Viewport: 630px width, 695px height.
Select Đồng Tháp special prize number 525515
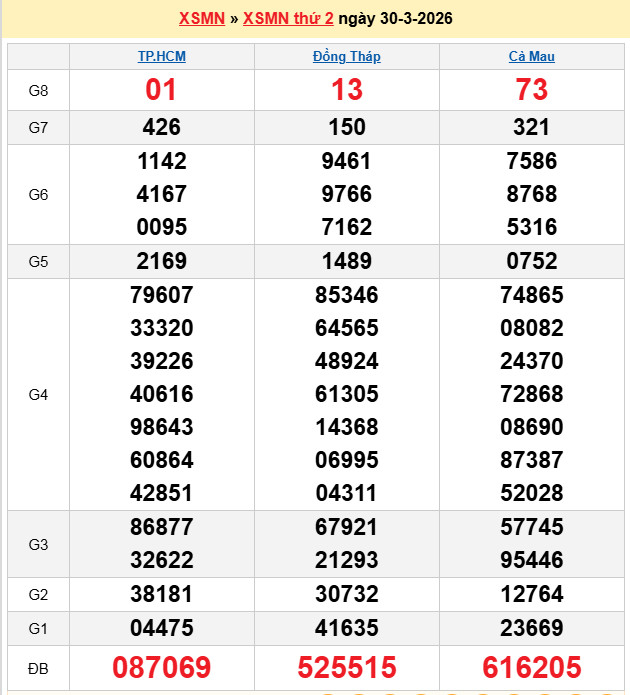pyautogui.click(x=346, y=667)
